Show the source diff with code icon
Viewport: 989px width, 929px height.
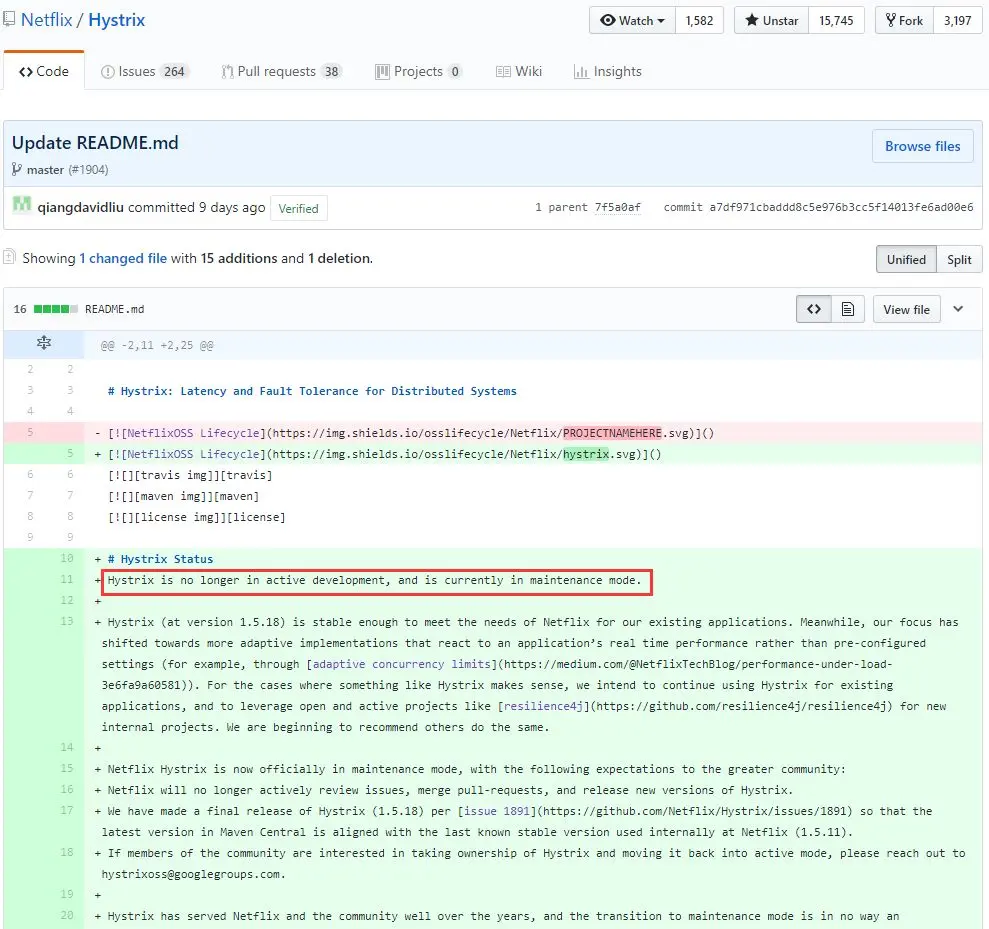pos(814,309)
